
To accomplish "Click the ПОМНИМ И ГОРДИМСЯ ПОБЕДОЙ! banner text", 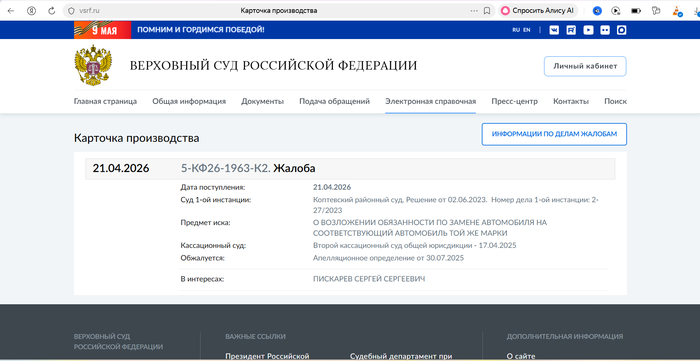I will click(201, 30).
